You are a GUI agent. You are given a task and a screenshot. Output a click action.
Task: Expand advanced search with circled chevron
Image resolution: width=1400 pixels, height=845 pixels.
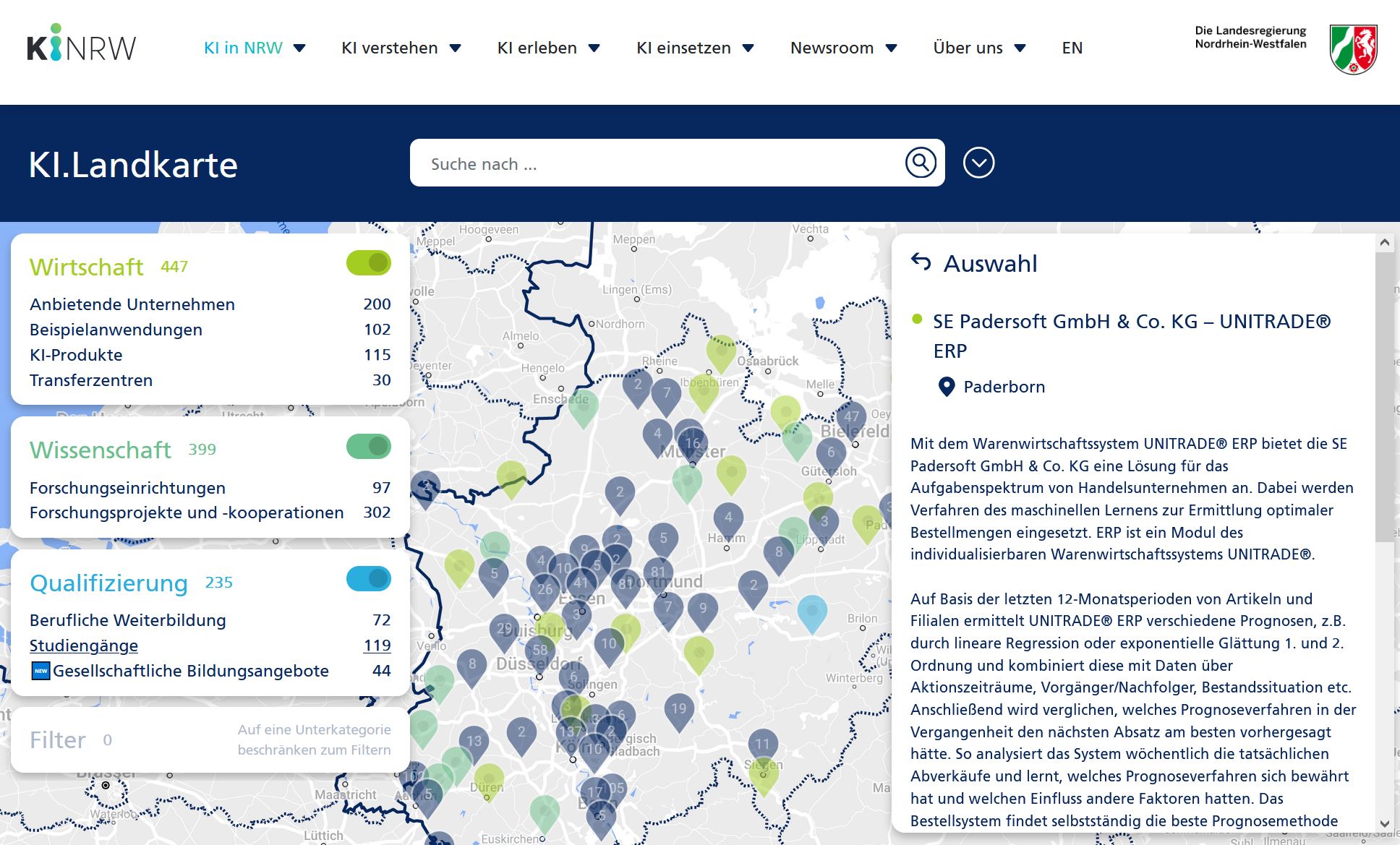tap(978, 163)
